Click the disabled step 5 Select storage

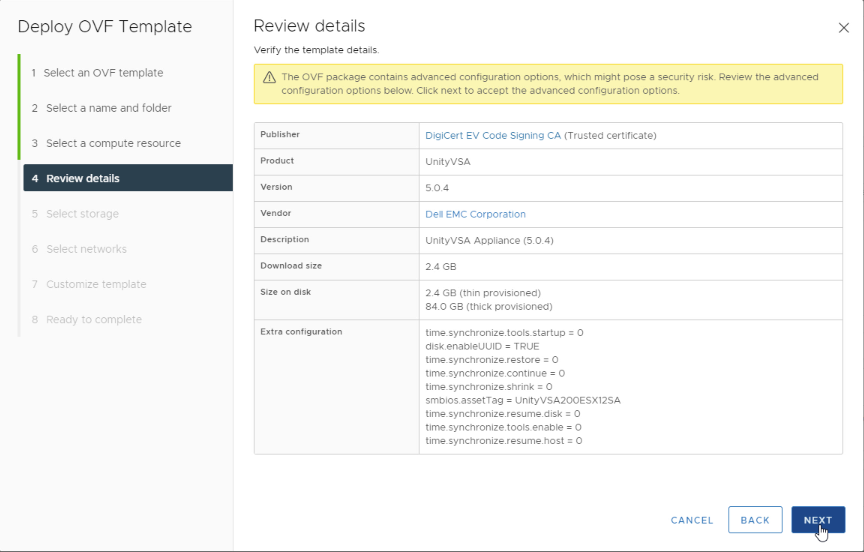point(75,214)
